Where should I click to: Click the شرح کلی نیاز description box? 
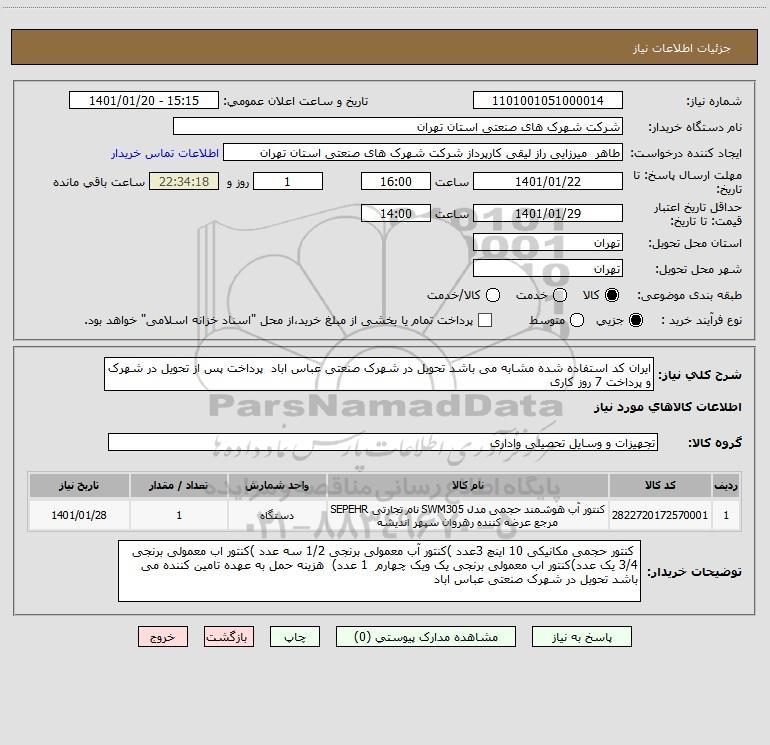(x=379, y=374)
